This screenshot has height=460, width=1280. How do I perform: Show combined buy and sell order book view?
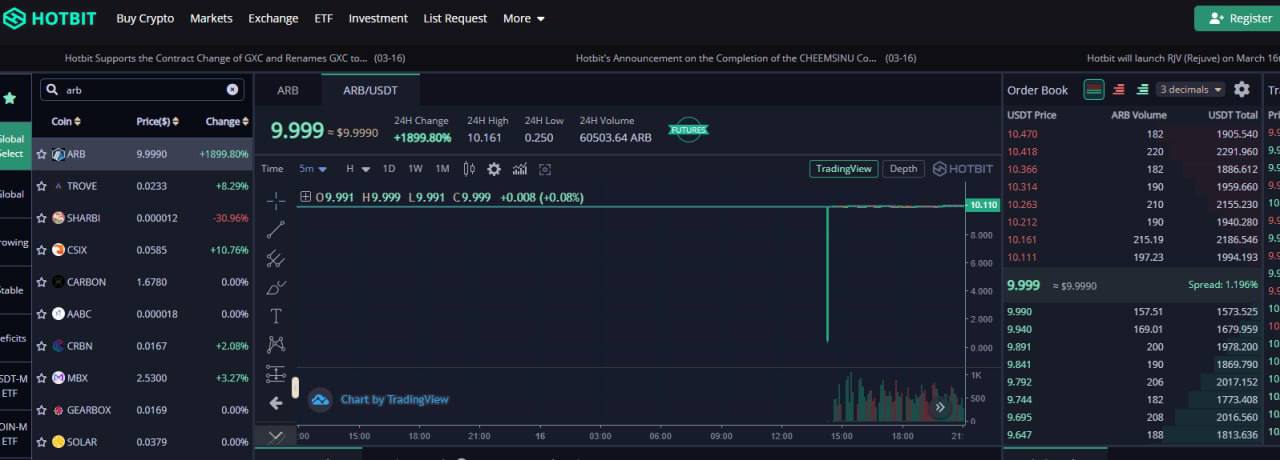coord(1094,89)
